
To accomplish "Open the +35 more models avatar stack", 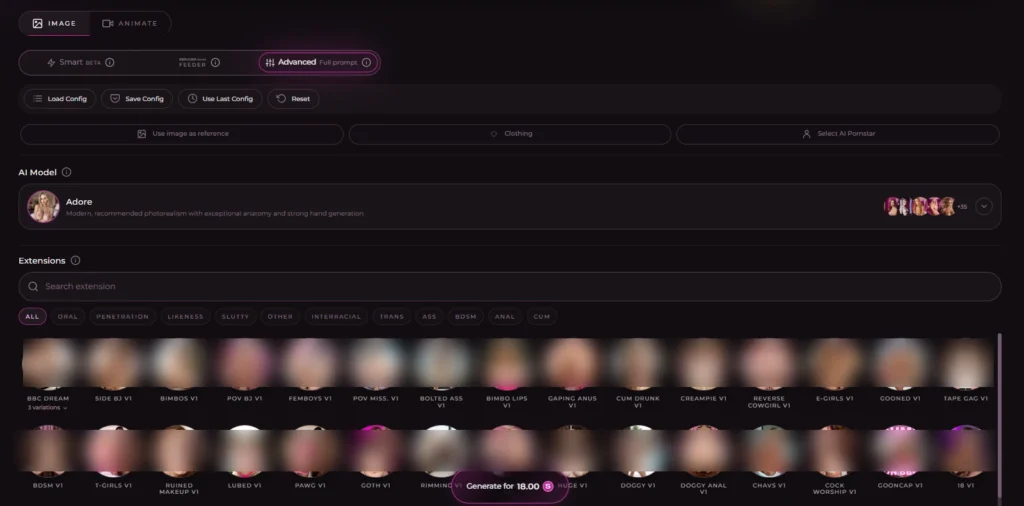I will coord(925,206).
